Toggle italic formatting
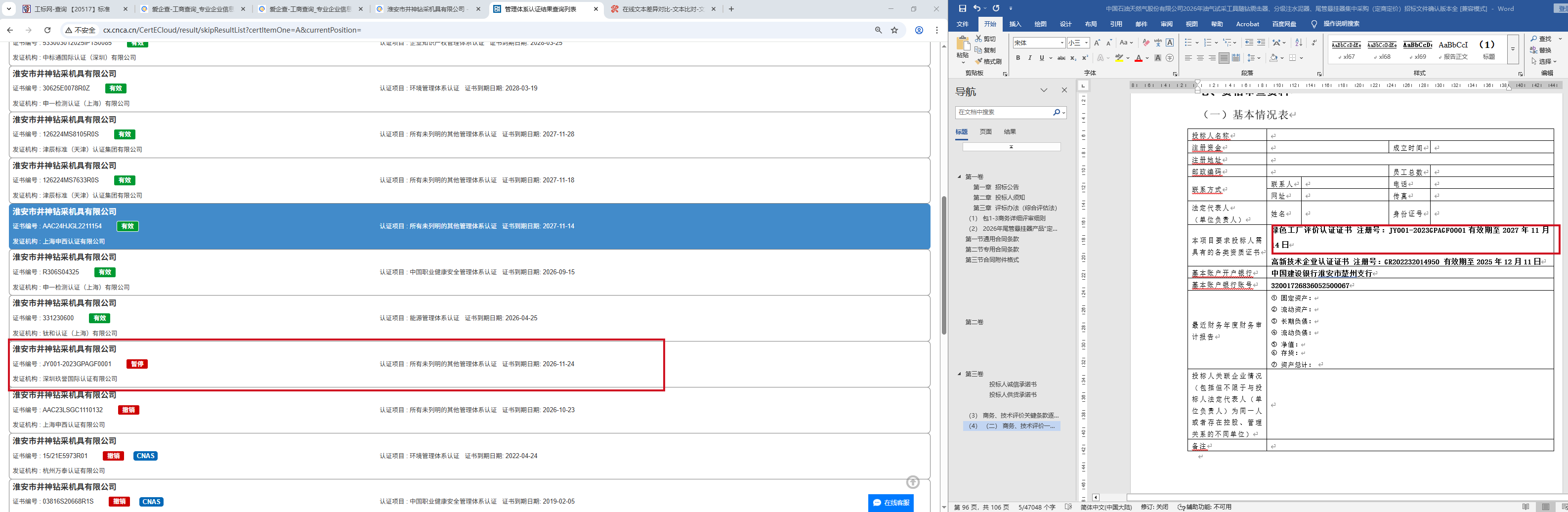 point(1029,58)
